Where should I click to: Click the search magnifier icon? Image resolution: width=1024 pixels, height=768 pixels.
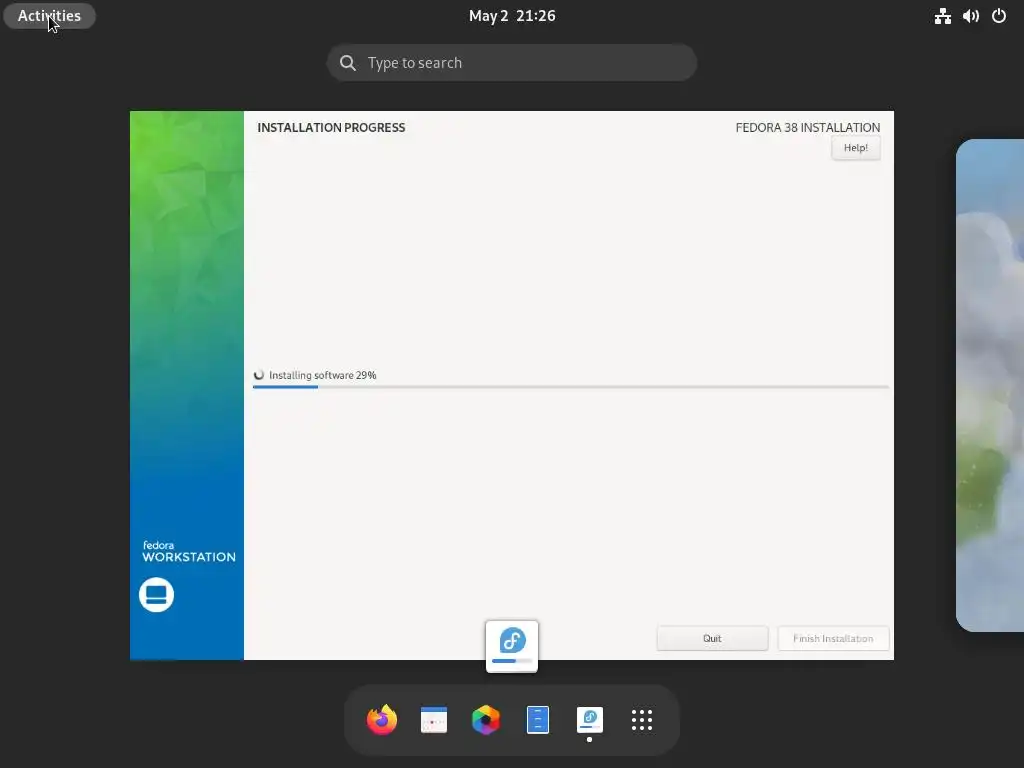(x=348, y=63)
